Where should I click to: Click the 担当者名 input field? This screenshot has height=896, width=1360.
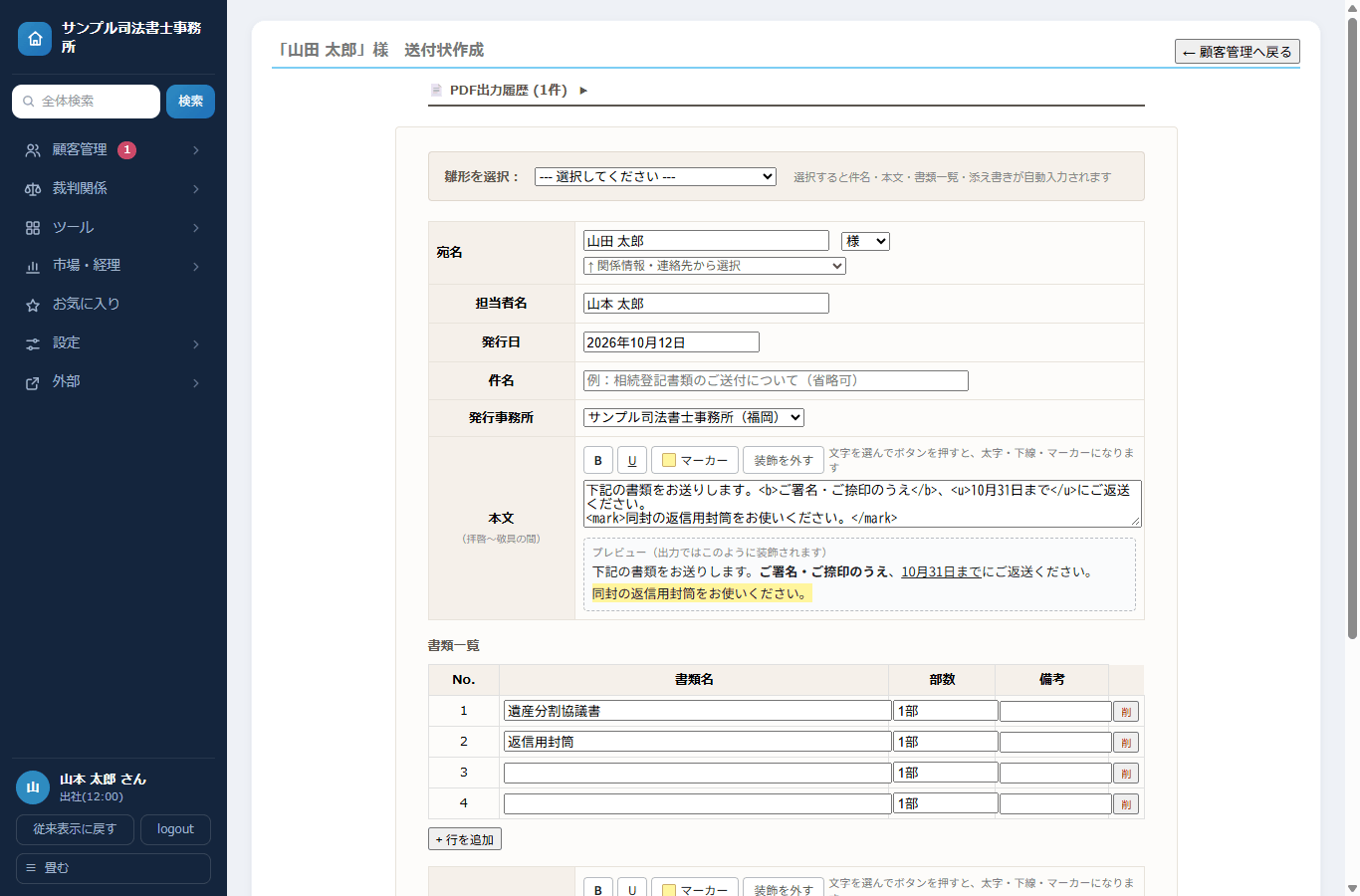point(706,304)
